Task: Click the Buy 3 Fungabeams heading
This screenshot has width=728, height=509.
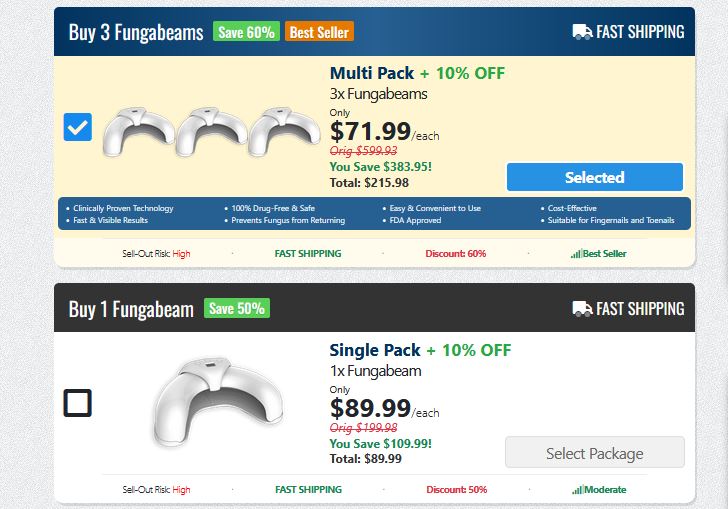Action: point(136,32)
